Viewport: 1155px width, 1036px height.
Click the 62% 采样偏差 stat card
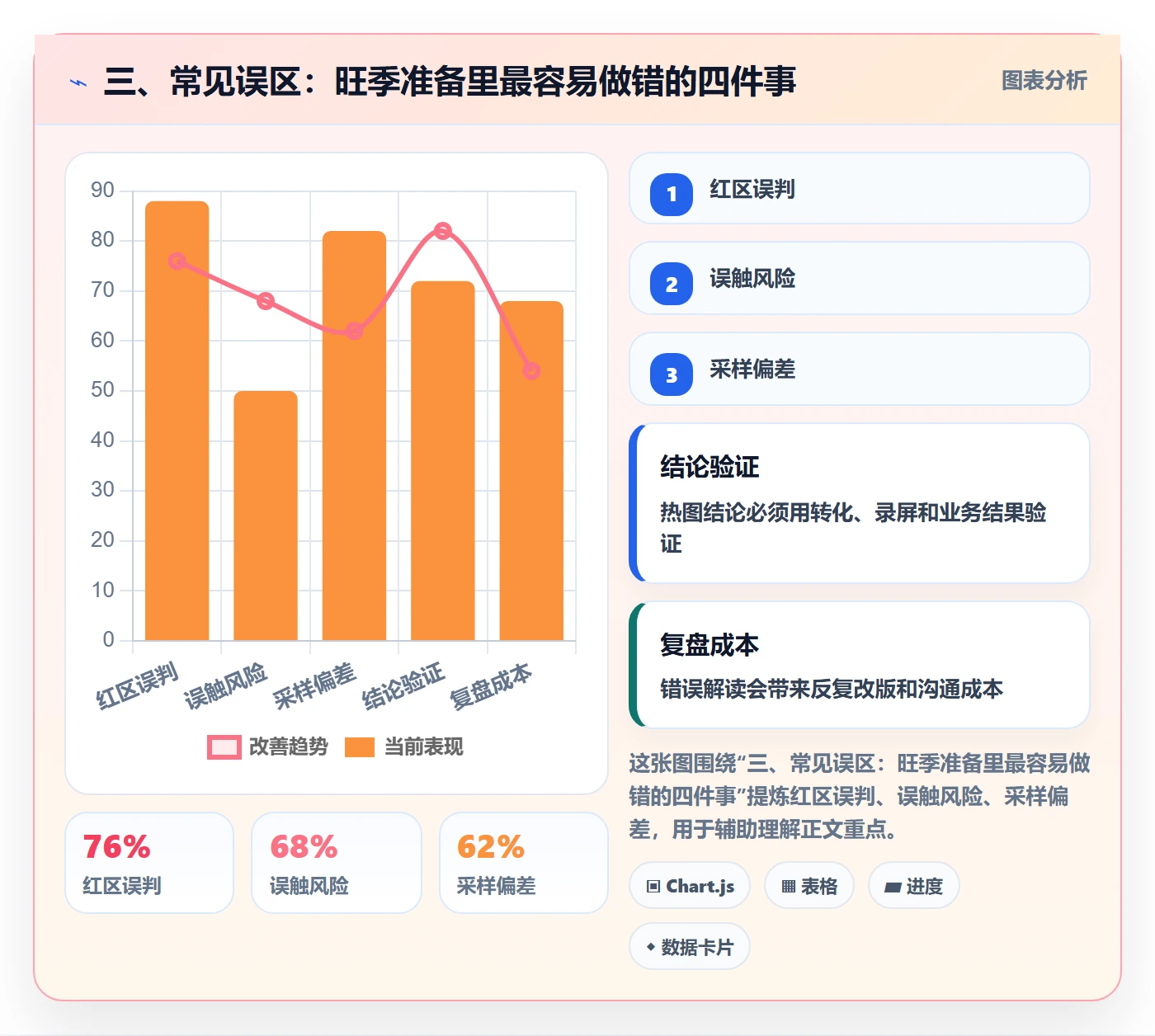coord(524,863)
